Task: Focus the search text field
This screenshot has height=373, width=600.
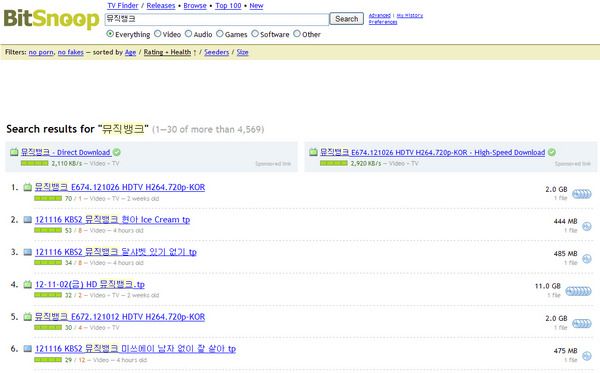Action: (x=217, y=19)
